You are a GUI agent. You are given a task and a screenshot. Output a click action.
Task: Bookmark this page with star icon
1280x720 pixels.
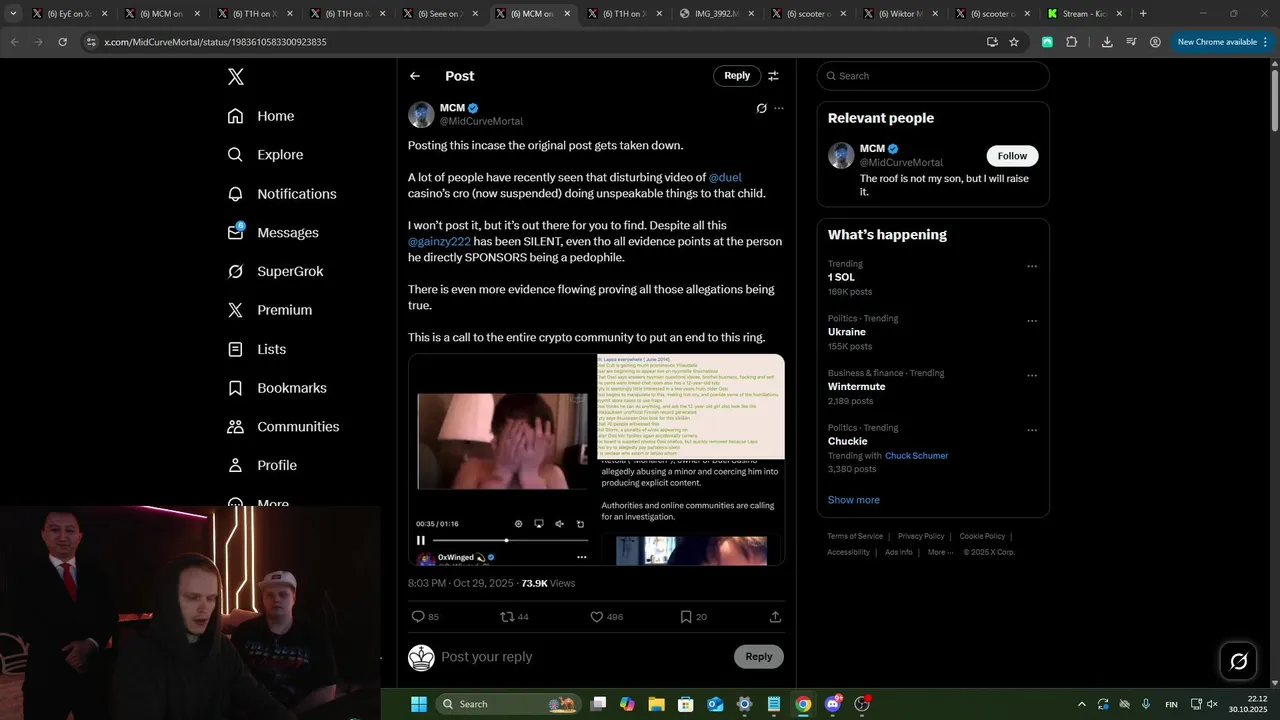click(x=1014, y=42)
